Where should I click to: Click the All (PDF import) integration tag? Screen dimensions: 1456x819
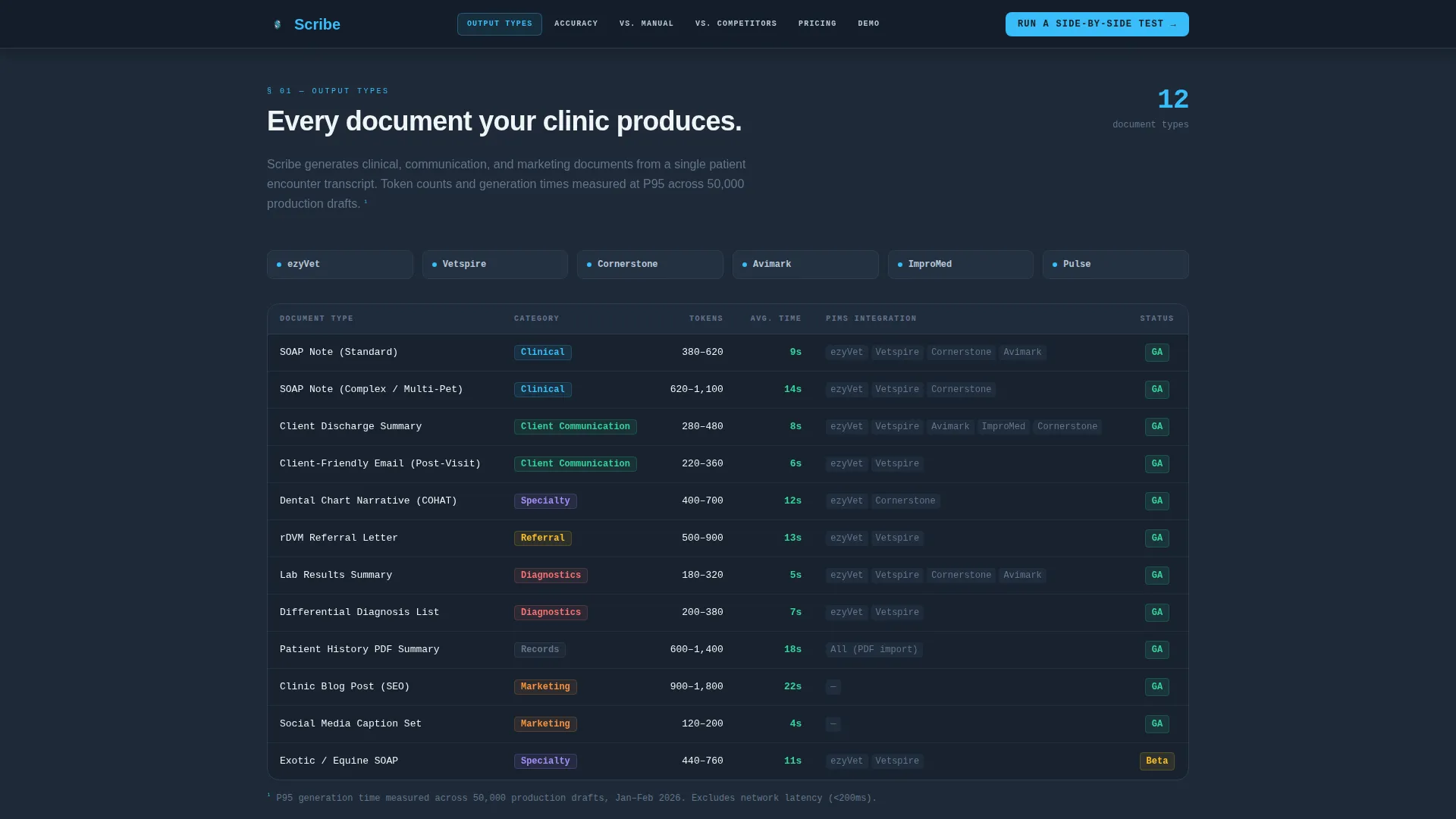coord(874,650)
